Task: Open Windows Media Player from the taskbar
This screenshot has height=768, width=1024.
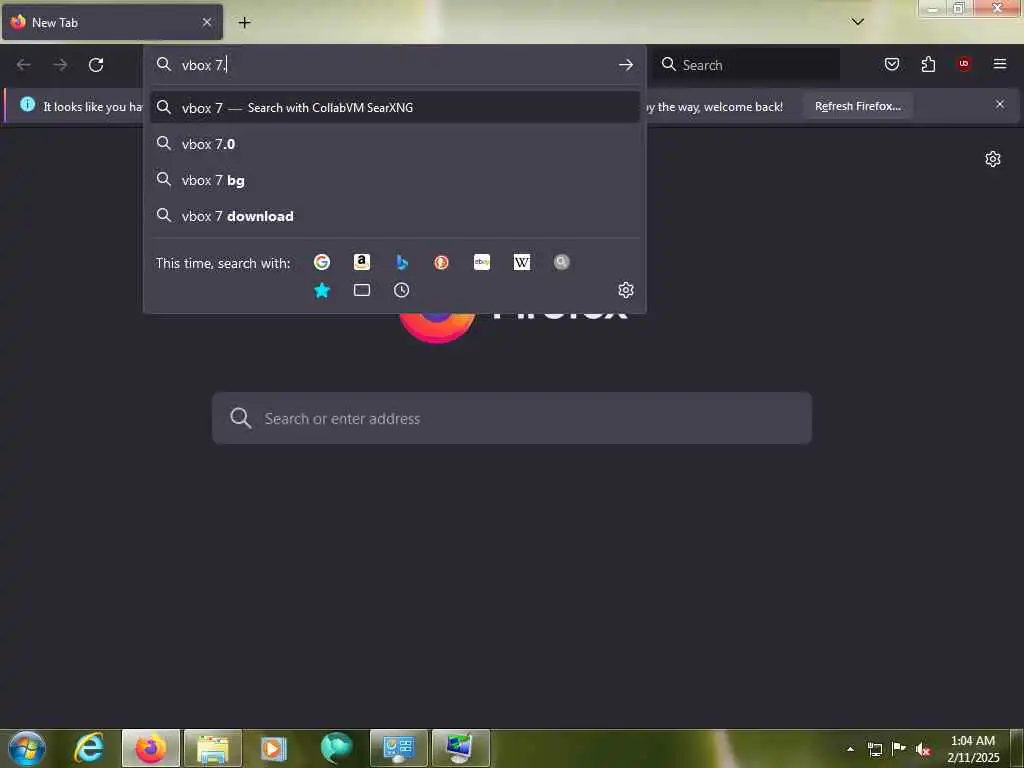Action: (x=274, y=748)
